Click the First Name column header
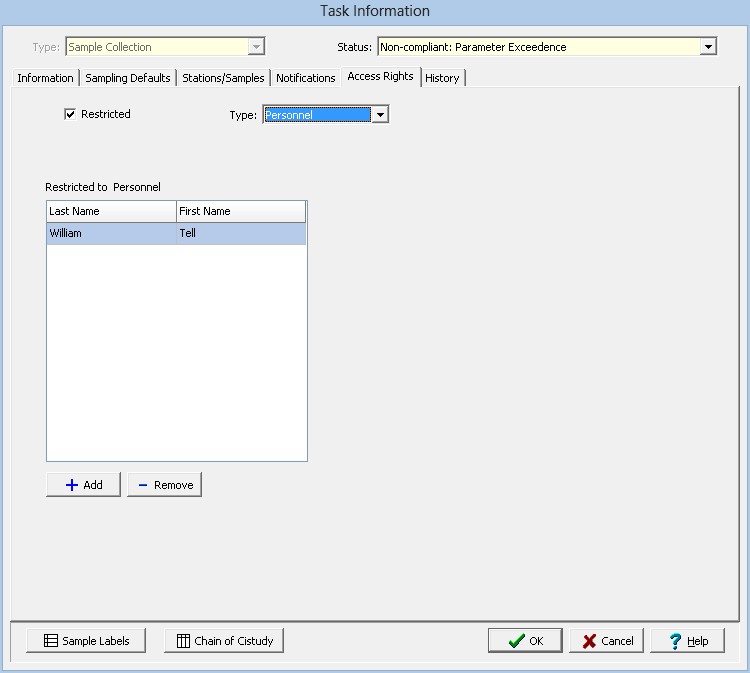This screenshot has width=750, height=673. [x=240, y=211]
